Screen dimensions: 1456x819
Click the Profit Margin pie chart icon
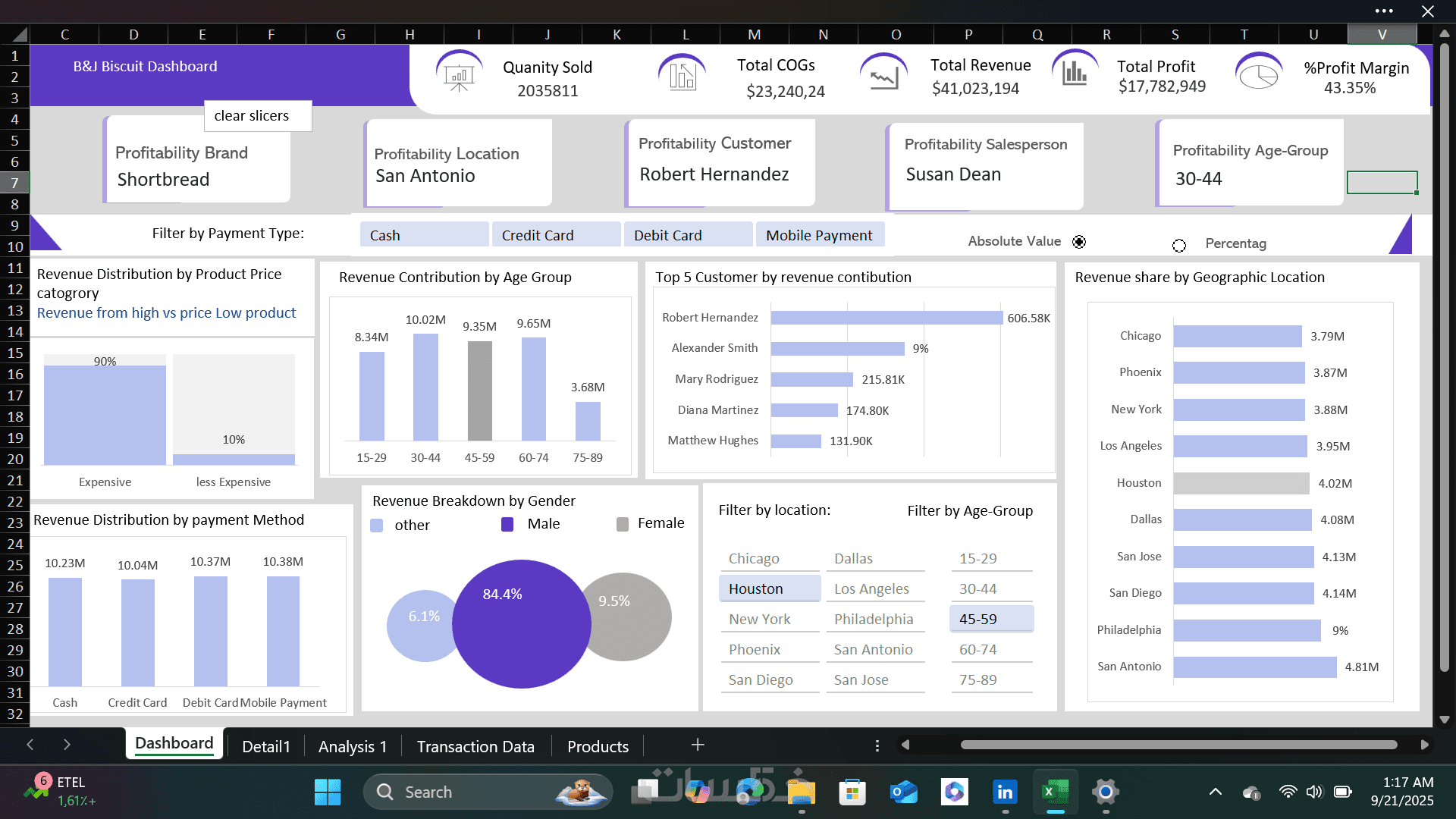pos(1259,76)
